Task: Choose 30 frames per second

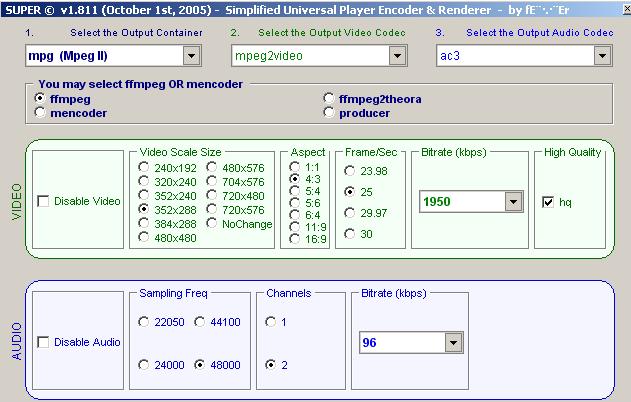Action: [349, 233]
